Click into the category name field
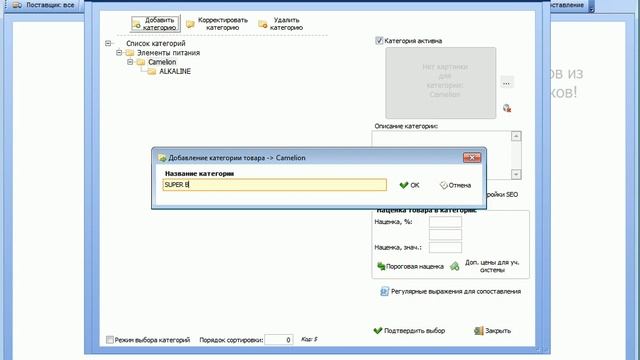This screenshot has height=360, width=640. click(x=274, y=184)
